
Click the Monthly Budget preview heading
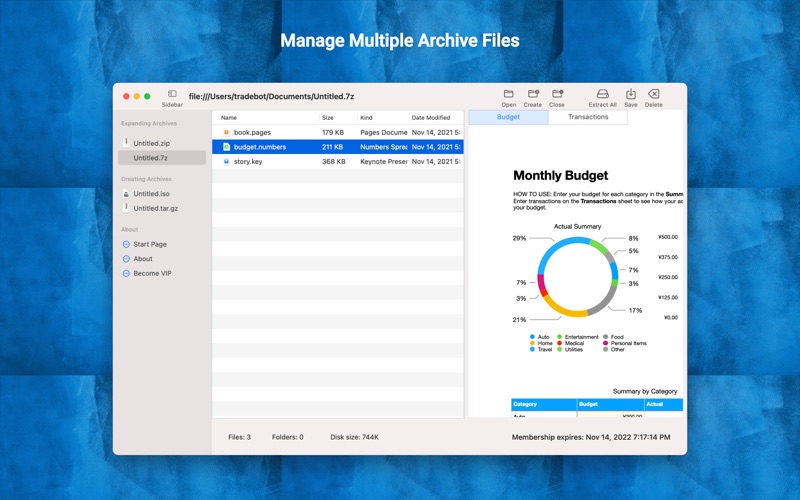(560, 176)
